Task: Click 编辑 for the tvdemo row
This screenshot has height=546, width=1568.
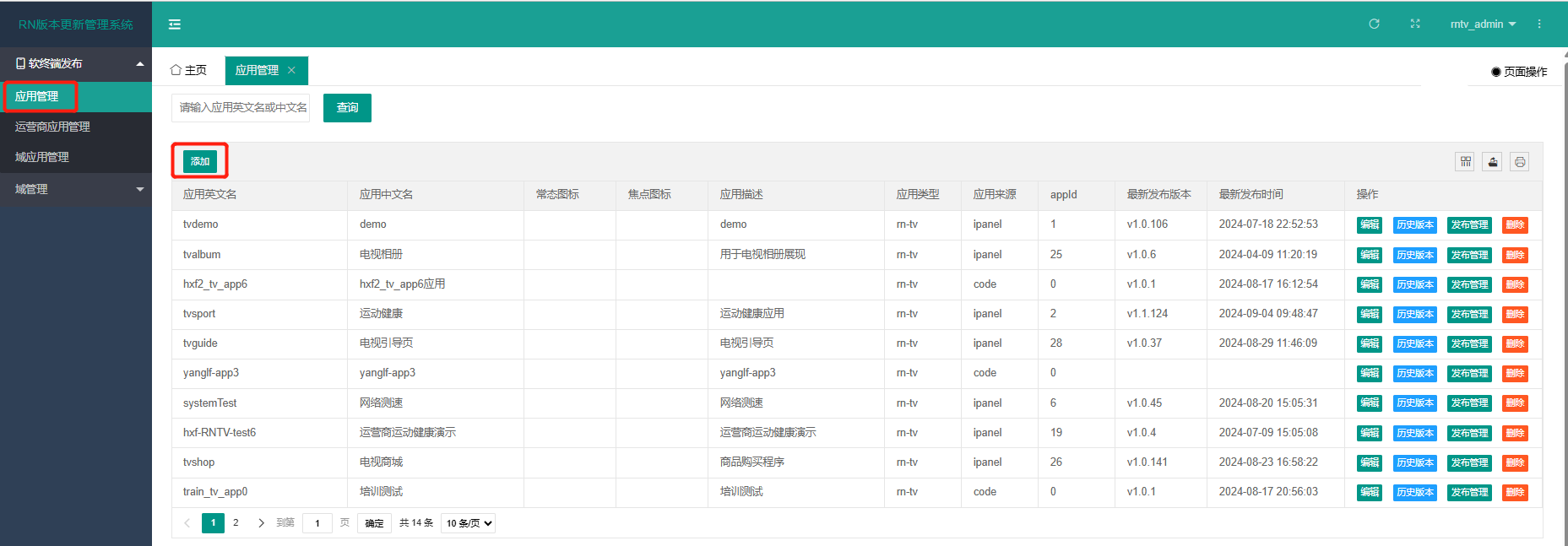Action: pyautogui.click(x=1369, y=224)
